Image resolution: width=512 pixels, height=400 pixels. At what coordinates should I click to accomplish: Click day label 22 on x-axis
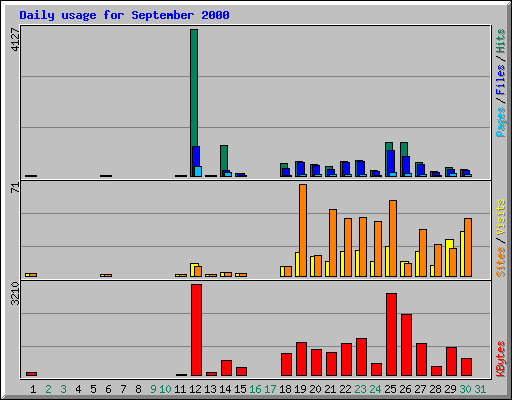[x=345, y=389]
